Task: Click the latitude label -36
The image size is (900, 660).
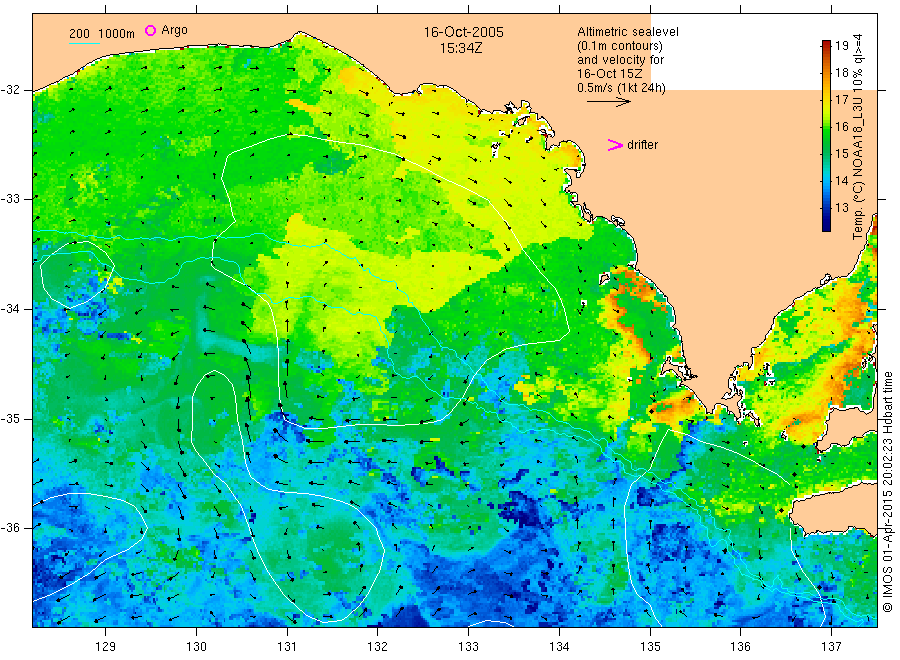Action: click(10, 527)
